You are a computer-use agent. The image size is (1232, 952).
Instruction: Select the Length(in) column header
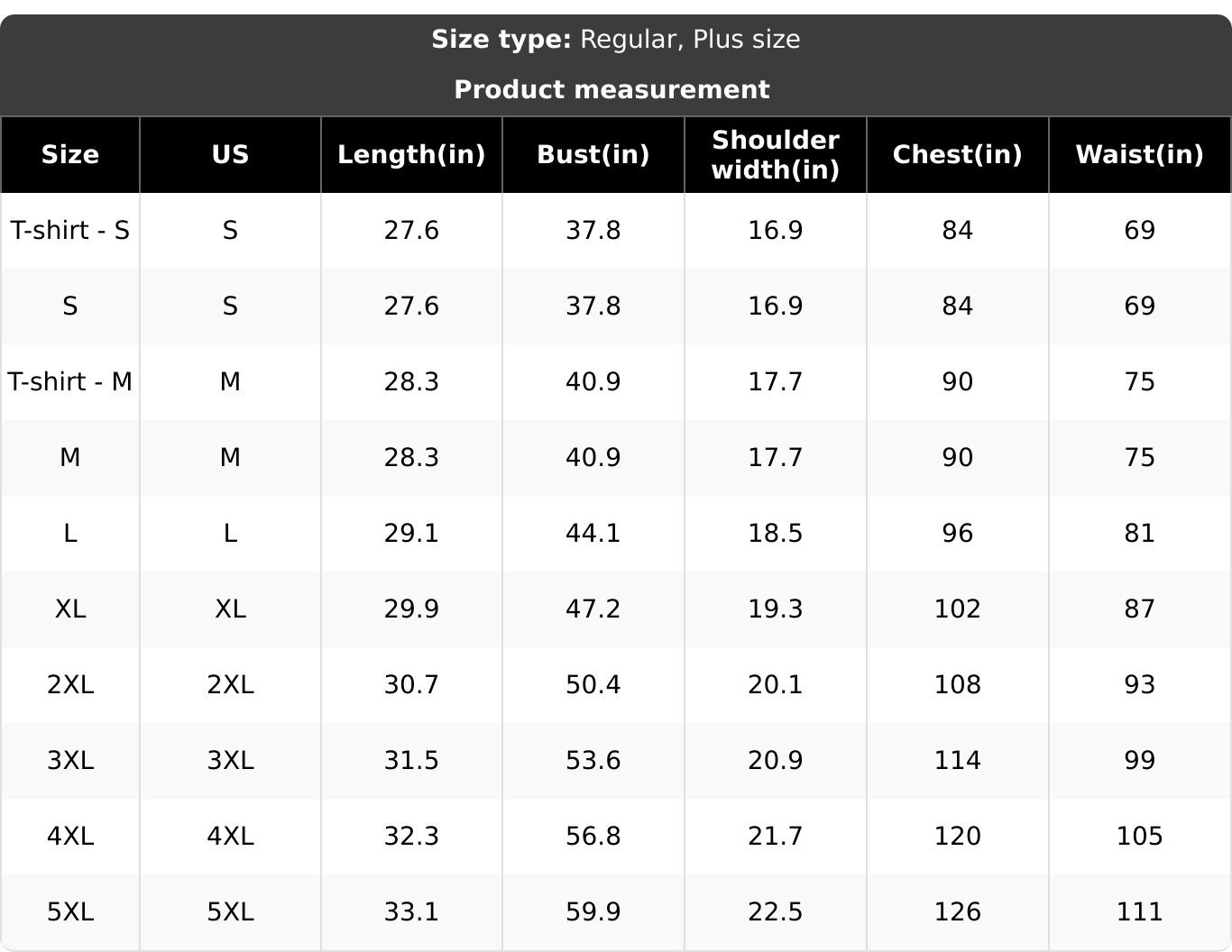pyautogui.click(x=411, y=154)
